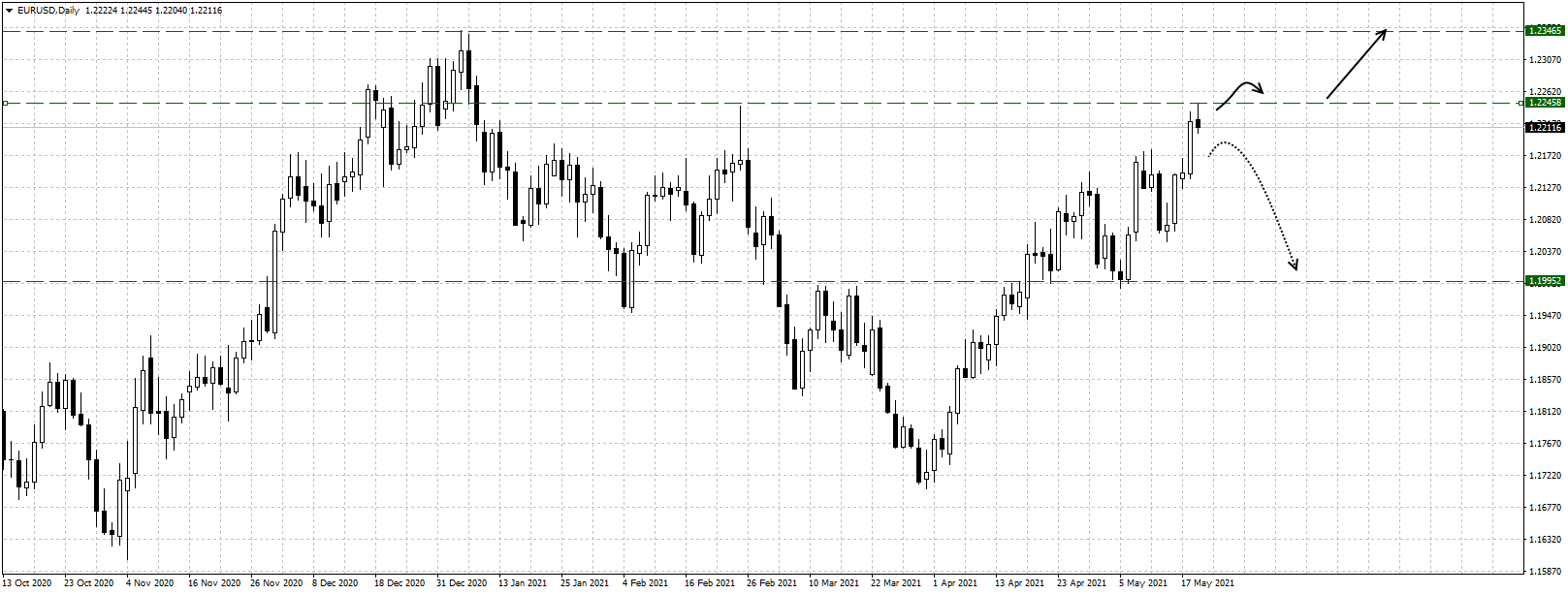
Task: Click the right square handle near 1.22458 label
Action: pyautogui.click(x=1519, y=103)
